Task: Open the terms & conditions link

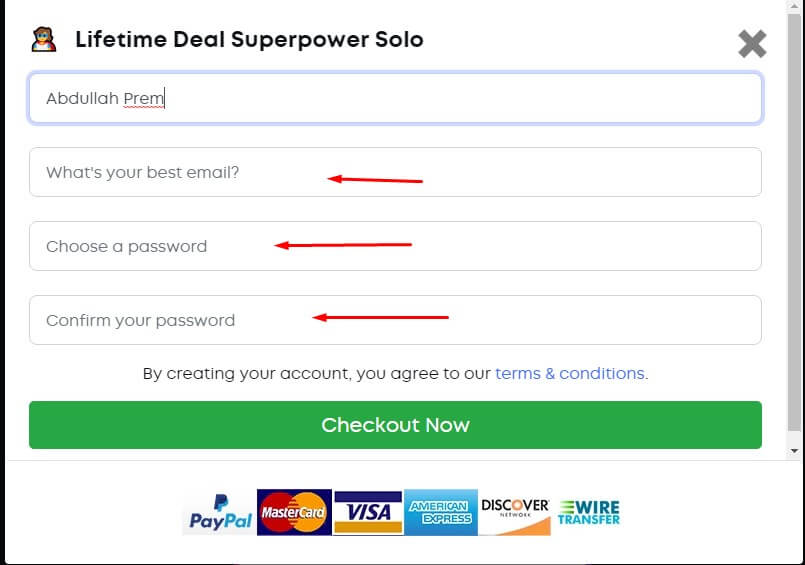Action: (570, 373)
